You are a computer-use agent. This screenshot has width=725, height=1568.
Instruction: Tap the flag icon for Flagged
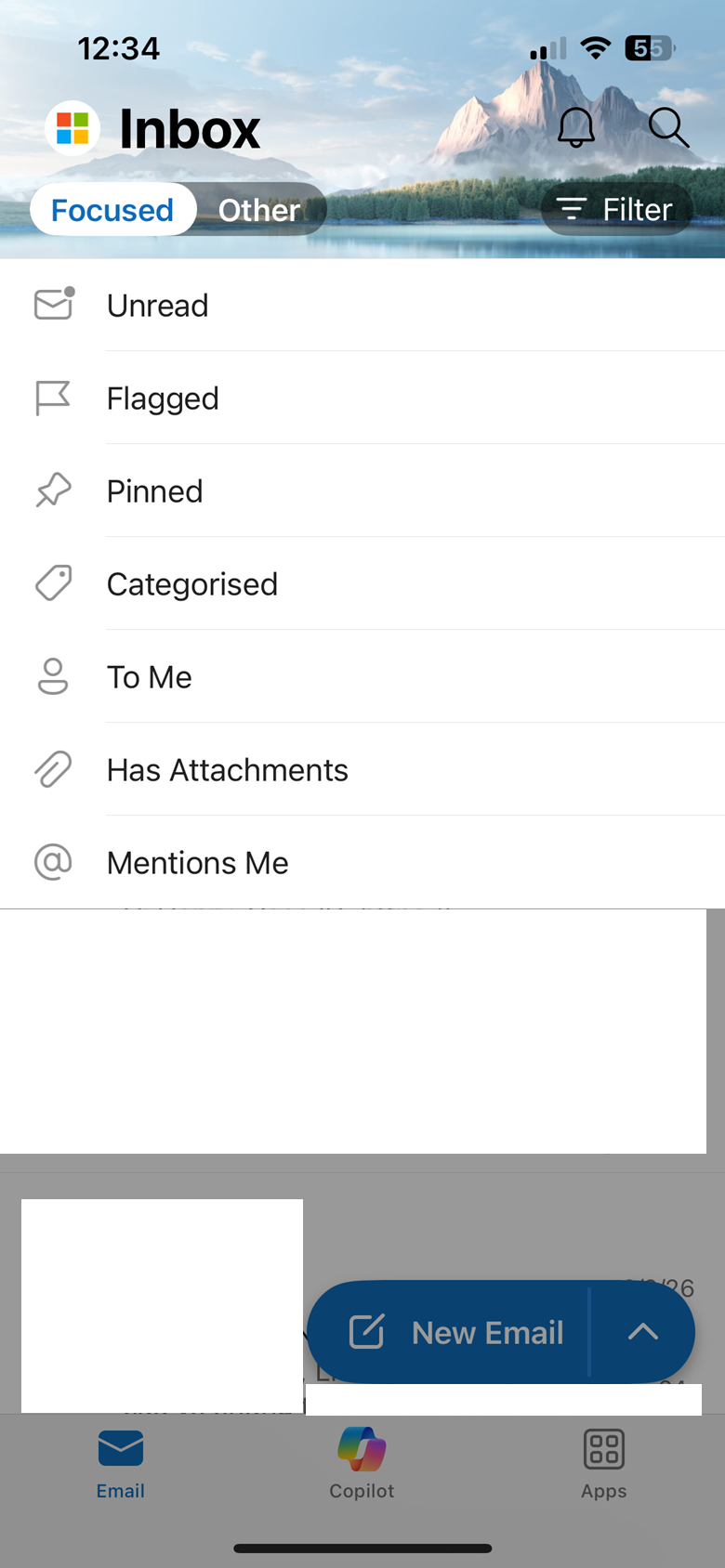[x=53, y=398]
